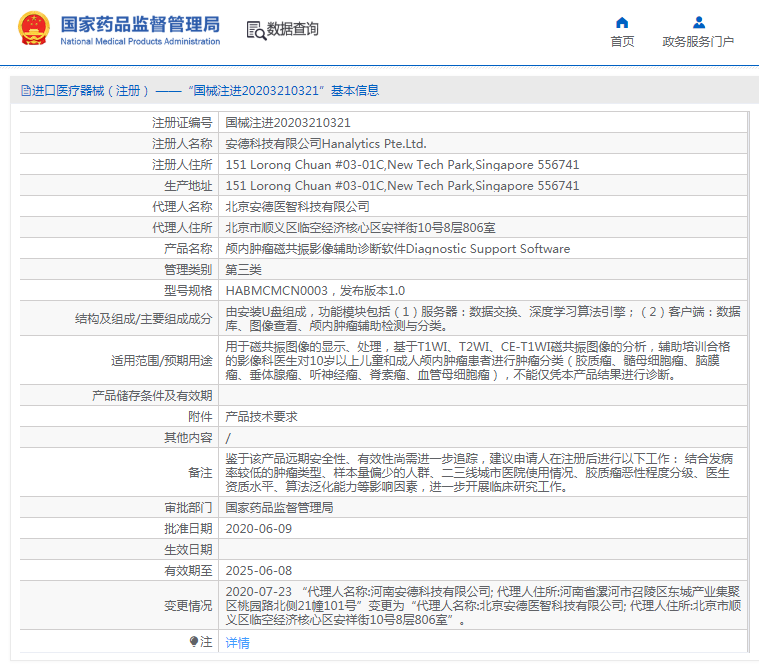Click the 代理人住所 address value

click(x=361, y=227)
